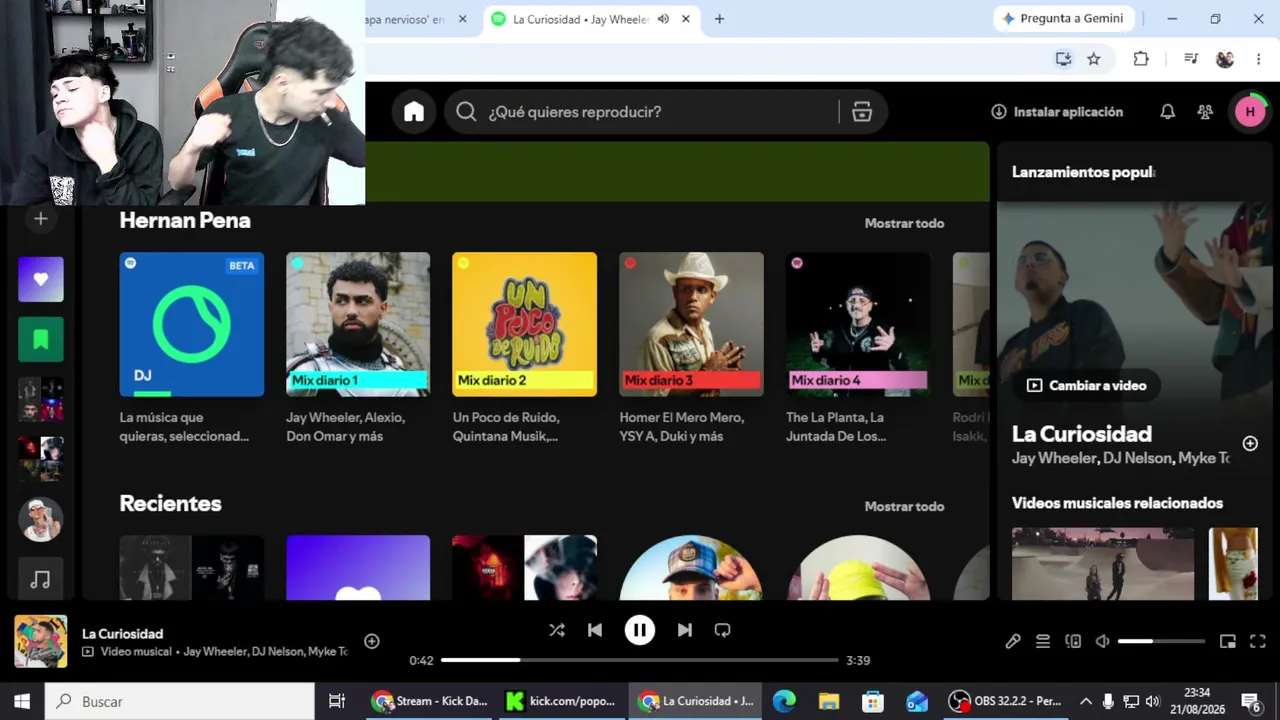
Task: Add La Curiosidad to library from the right panel
Action: (1250, 443)
